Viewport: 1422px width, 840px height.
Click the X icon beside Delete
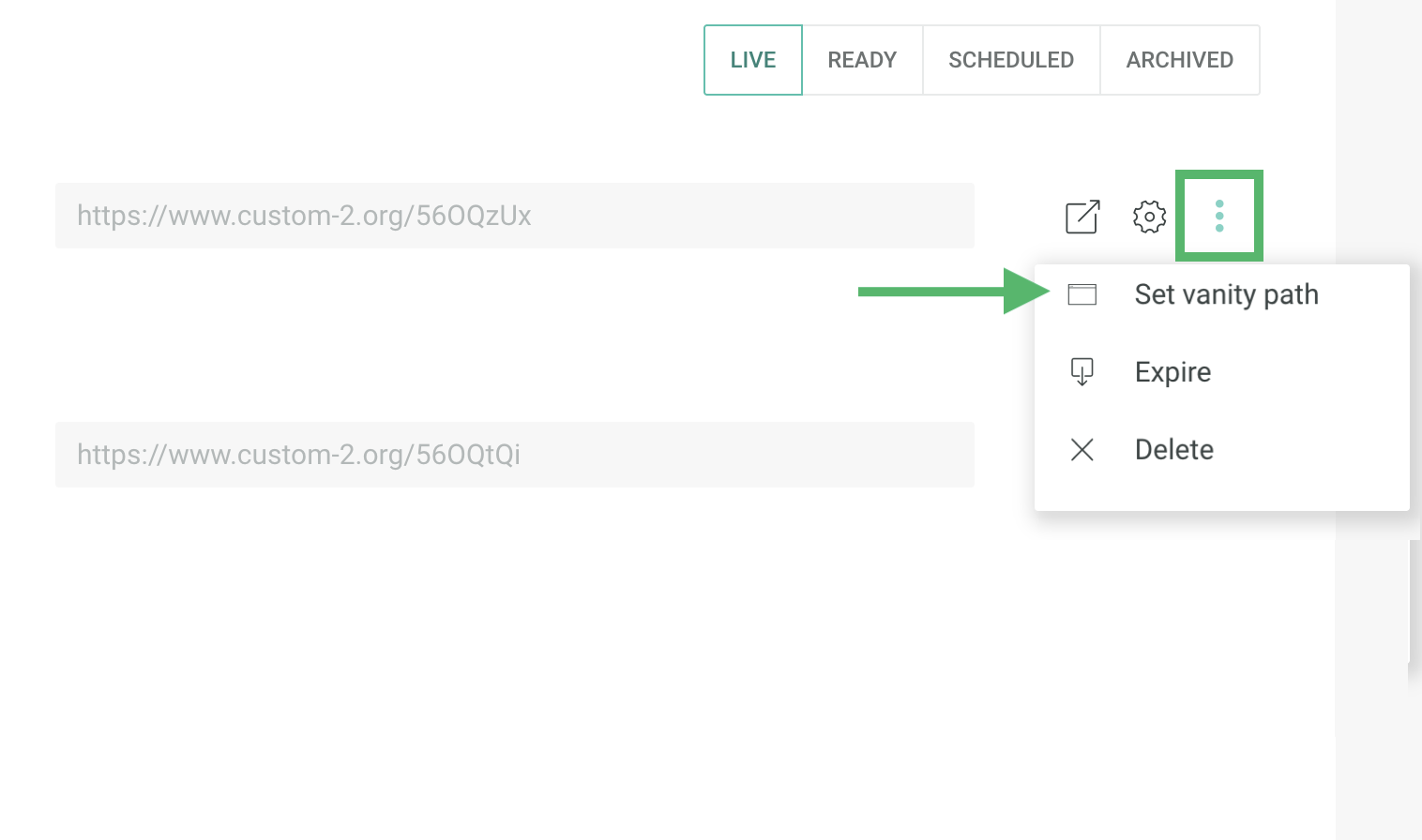tap(1082, 450)
